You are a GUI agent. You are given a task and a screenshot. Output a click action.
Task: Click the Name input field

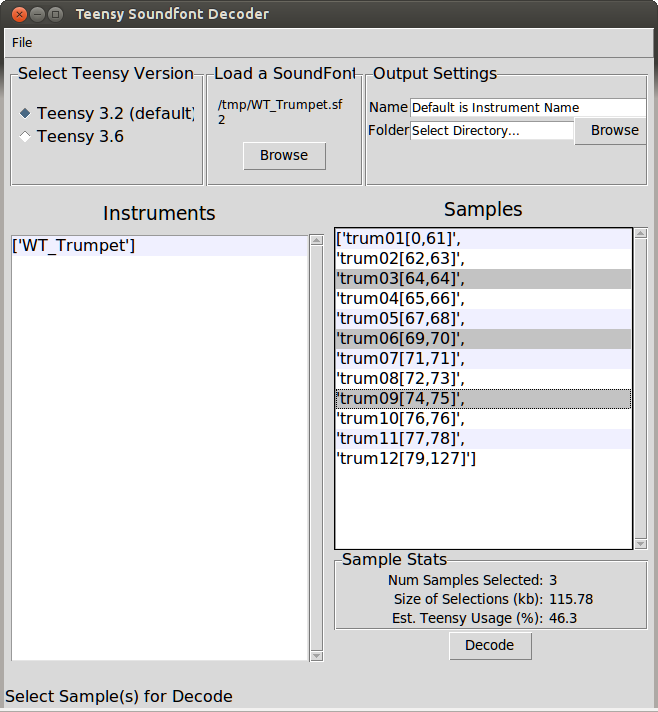click(x=528, y=108)
